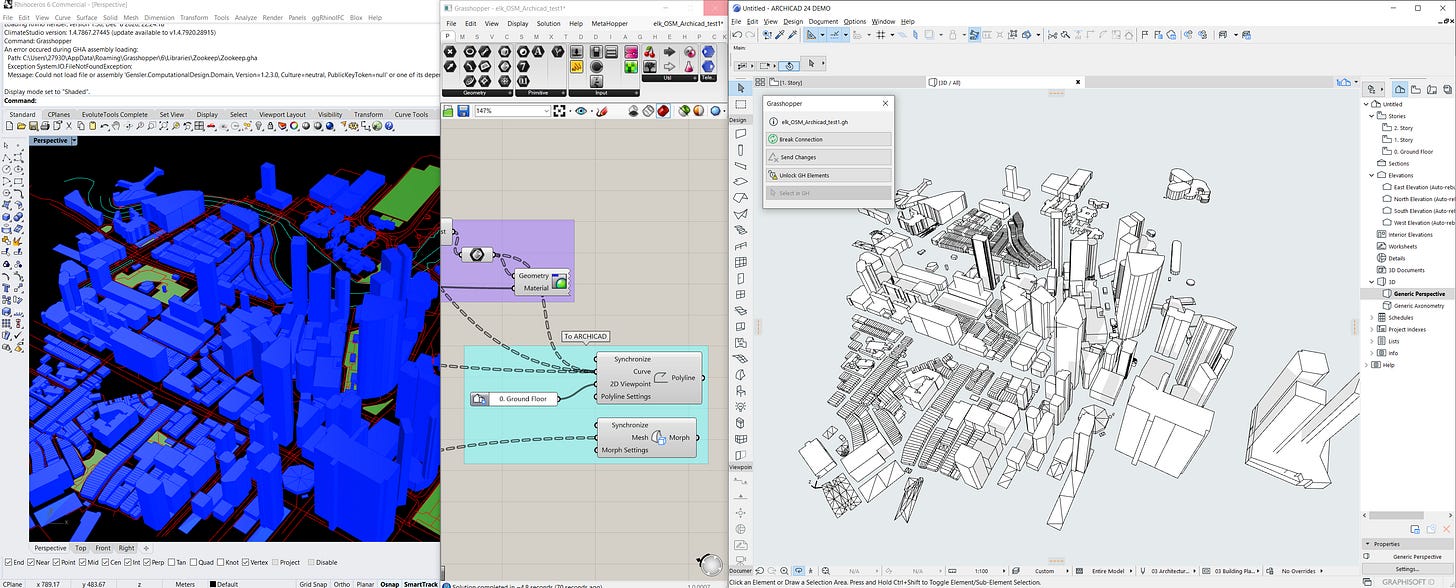Viewport: 1456px width, 588px height.
Task: Click the Default layer color swatch in Rhino statusbar
Action: tap(213, 584)
